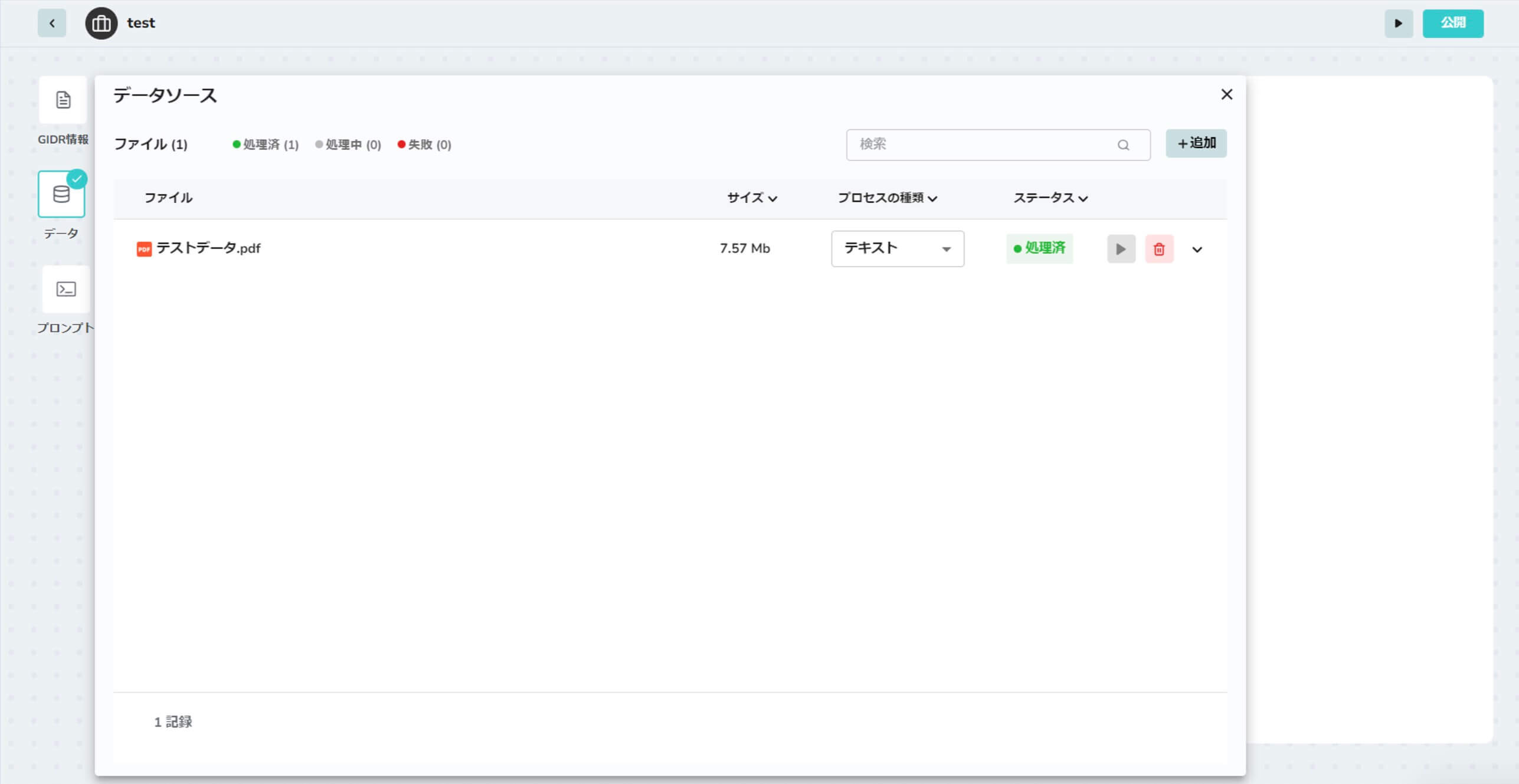The width and height of the screenshot is (1519, 784).
Task: Filter by 処理中 (0) status
Action: (348, 145)
